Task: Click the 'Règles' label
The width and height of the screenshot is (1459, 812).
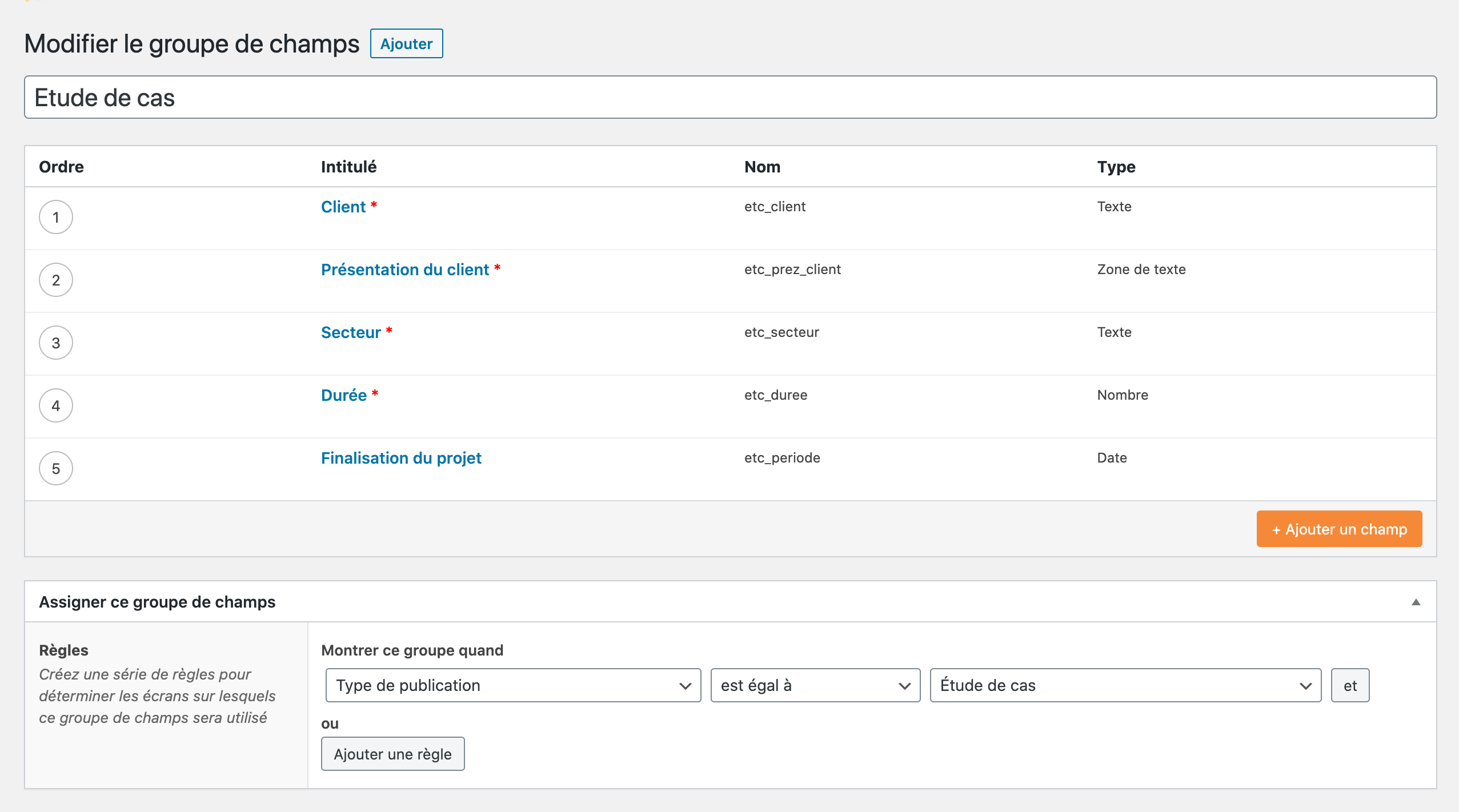Action: 63,650
